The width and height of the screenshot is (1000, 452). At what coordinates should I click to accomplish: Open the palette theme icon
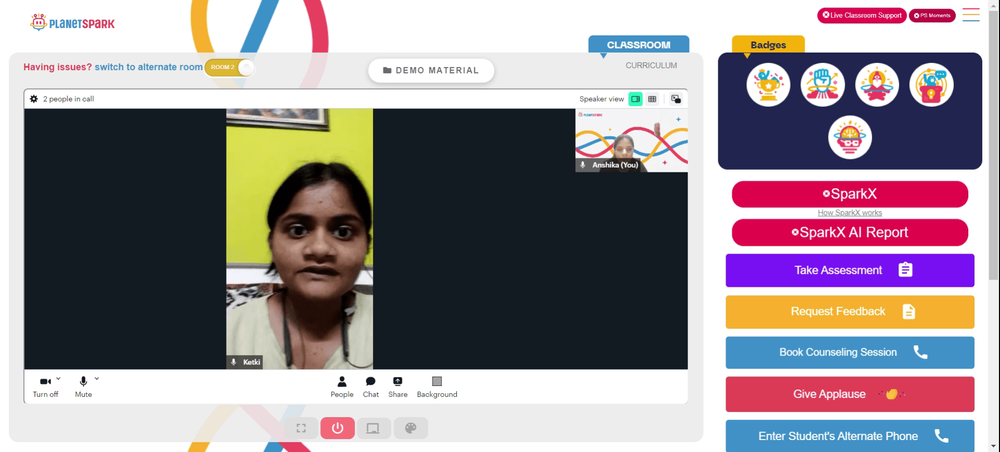[x=411, y=428]
